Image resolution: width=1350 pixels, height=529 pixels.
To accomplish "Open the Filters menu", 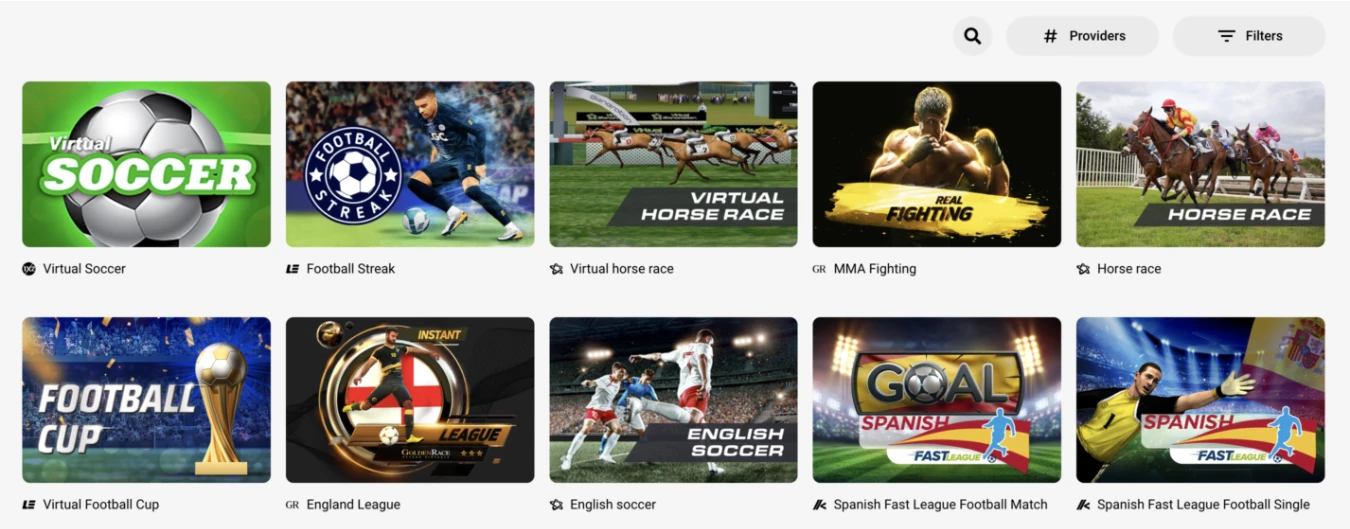I will click(x=1249, y=36).
